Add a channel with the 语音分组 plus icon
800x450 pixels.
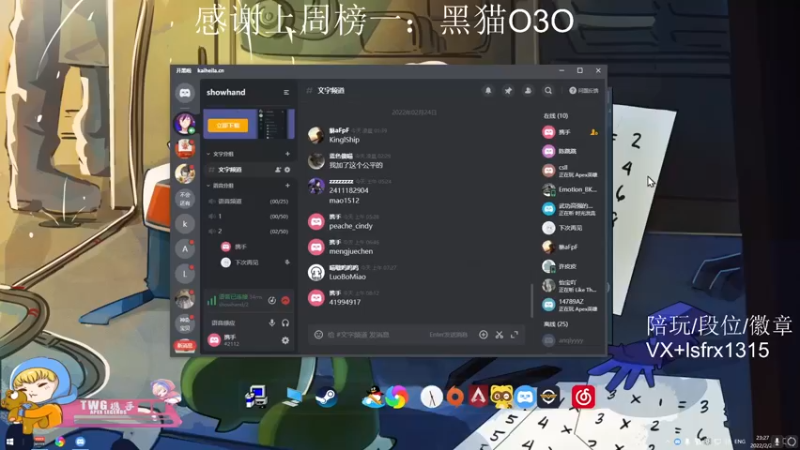tap(287, 185)
